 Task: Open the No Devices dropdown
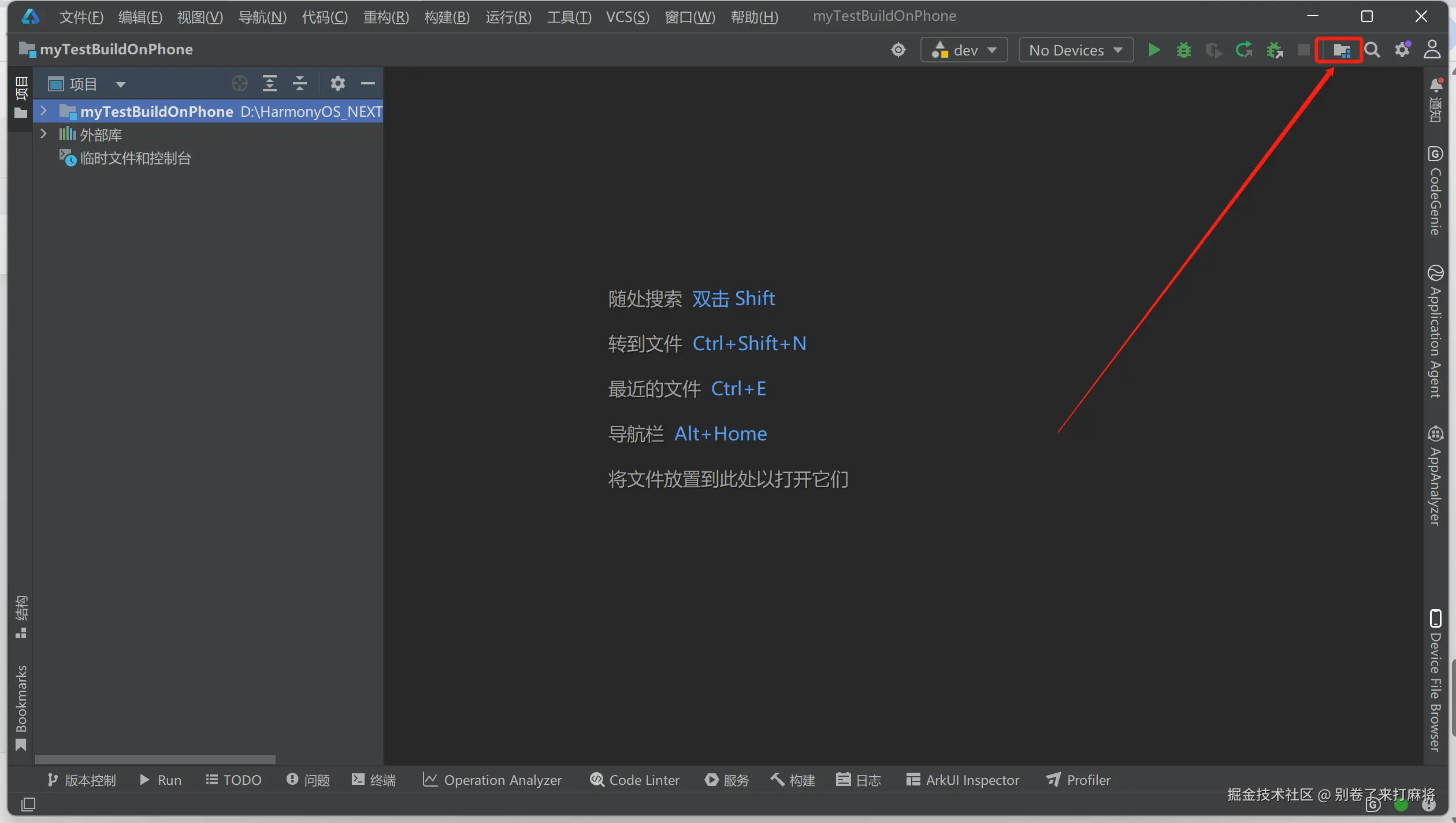click(1075, 50)
